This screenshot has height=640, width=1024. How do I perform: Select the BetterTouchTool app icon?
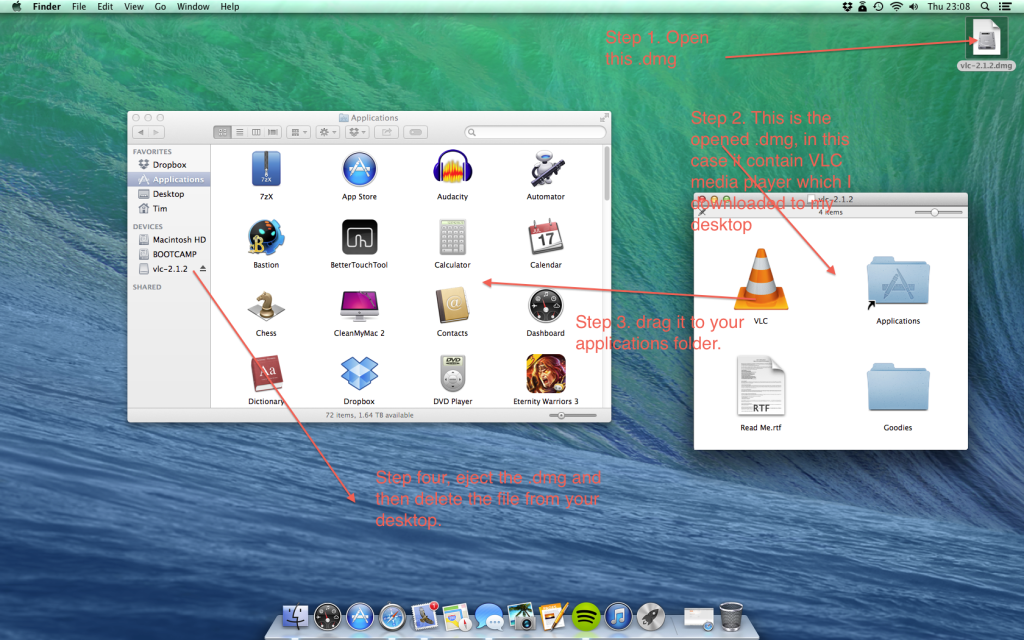coord(359,237)
